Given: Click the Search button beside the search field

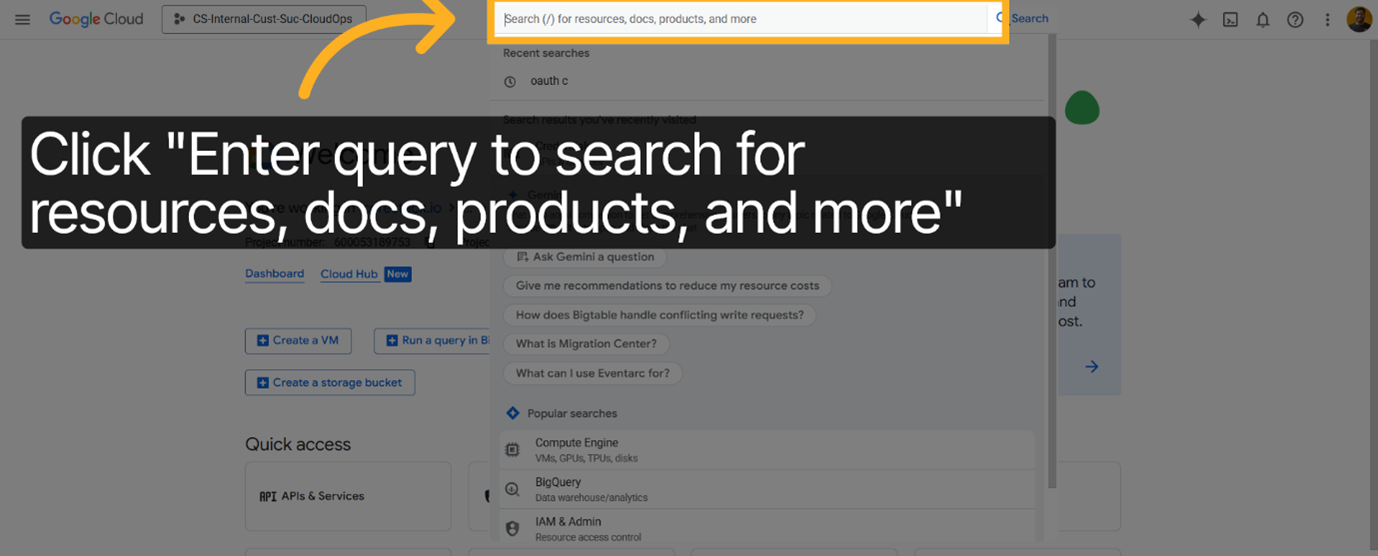Looking at the screenshot, I should [1021, 19].
